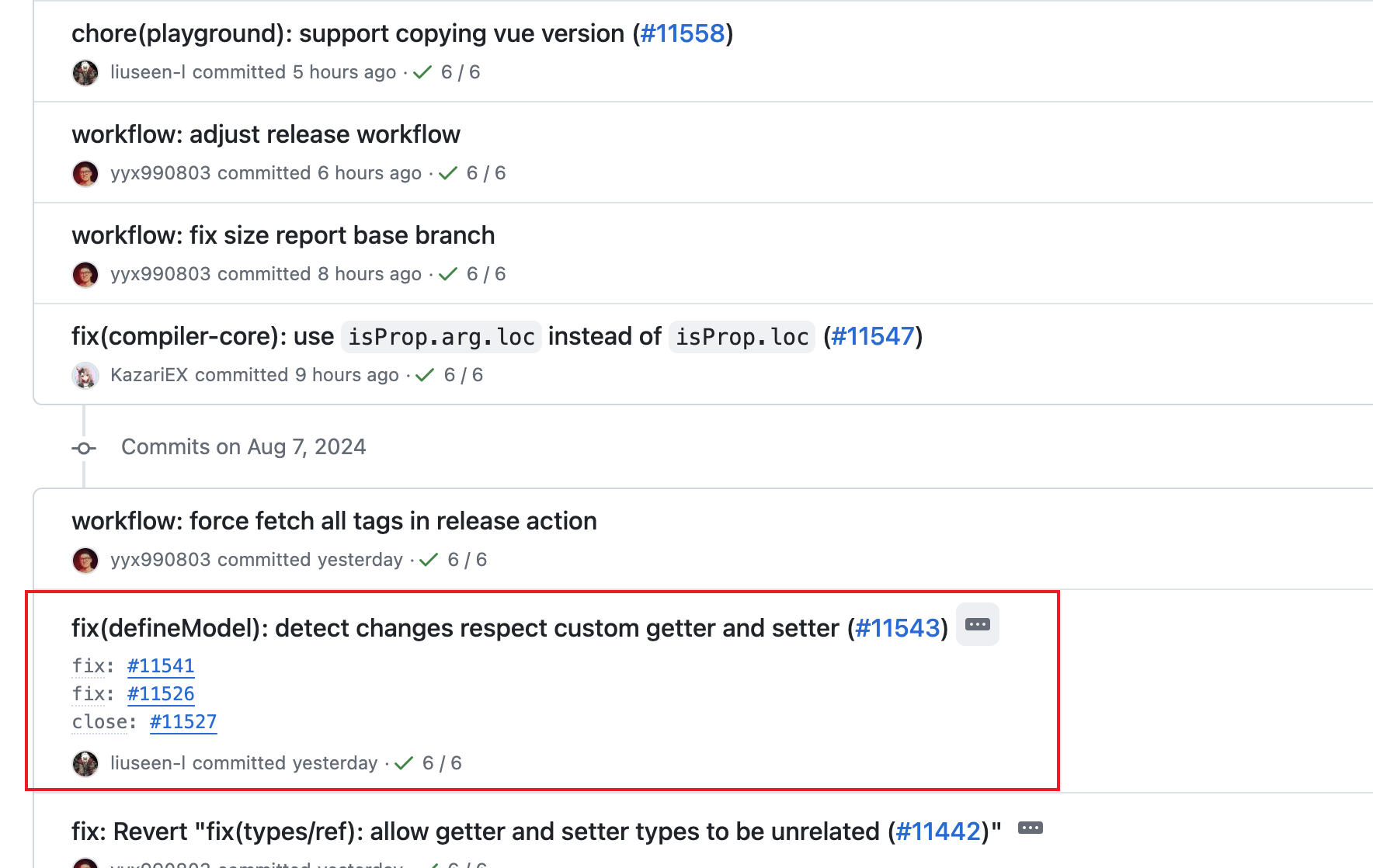Open issue #11541 link
The height and width of the screenshot is (868, 1373).
[161, 666]
